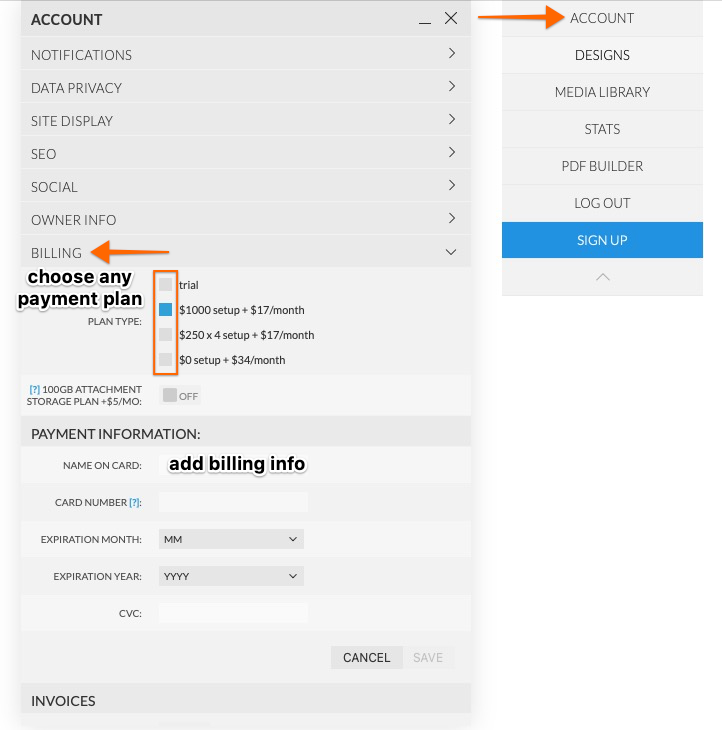Viewport: 722px width, 730px height.
Task: Click the blue Sign Up button
Action: point(602,240)
